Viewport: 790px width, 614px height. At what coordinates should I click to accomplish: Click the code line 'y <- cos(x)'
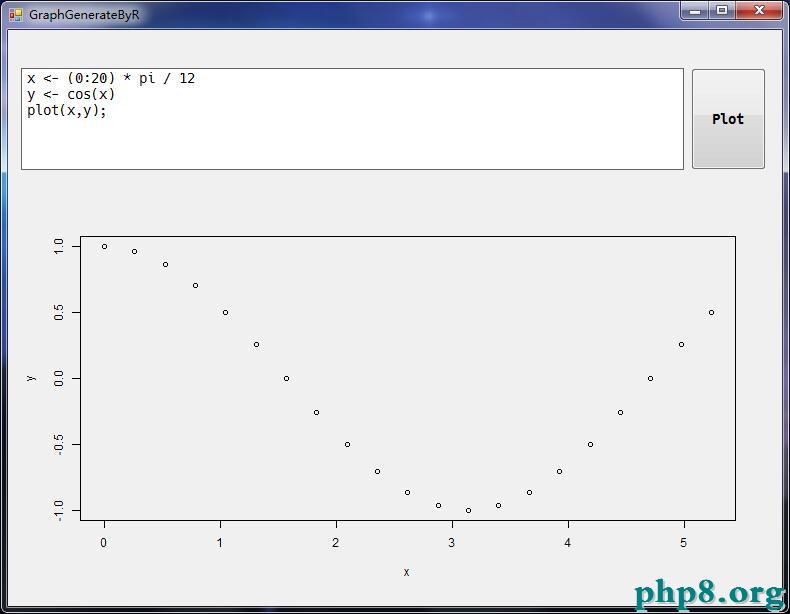[71, 94]
